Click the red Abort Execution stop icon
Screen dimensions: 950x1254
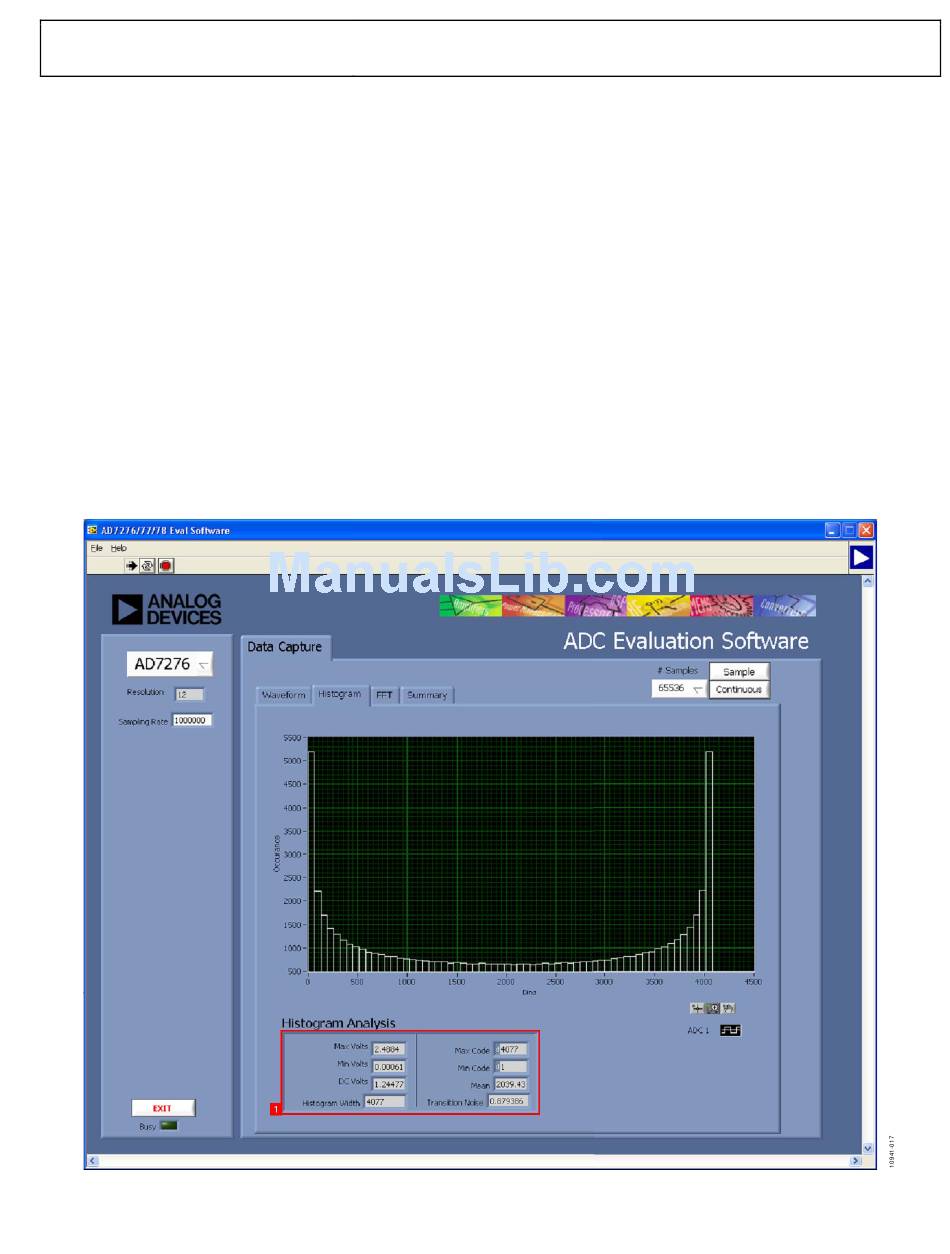(x=165, y=565)
